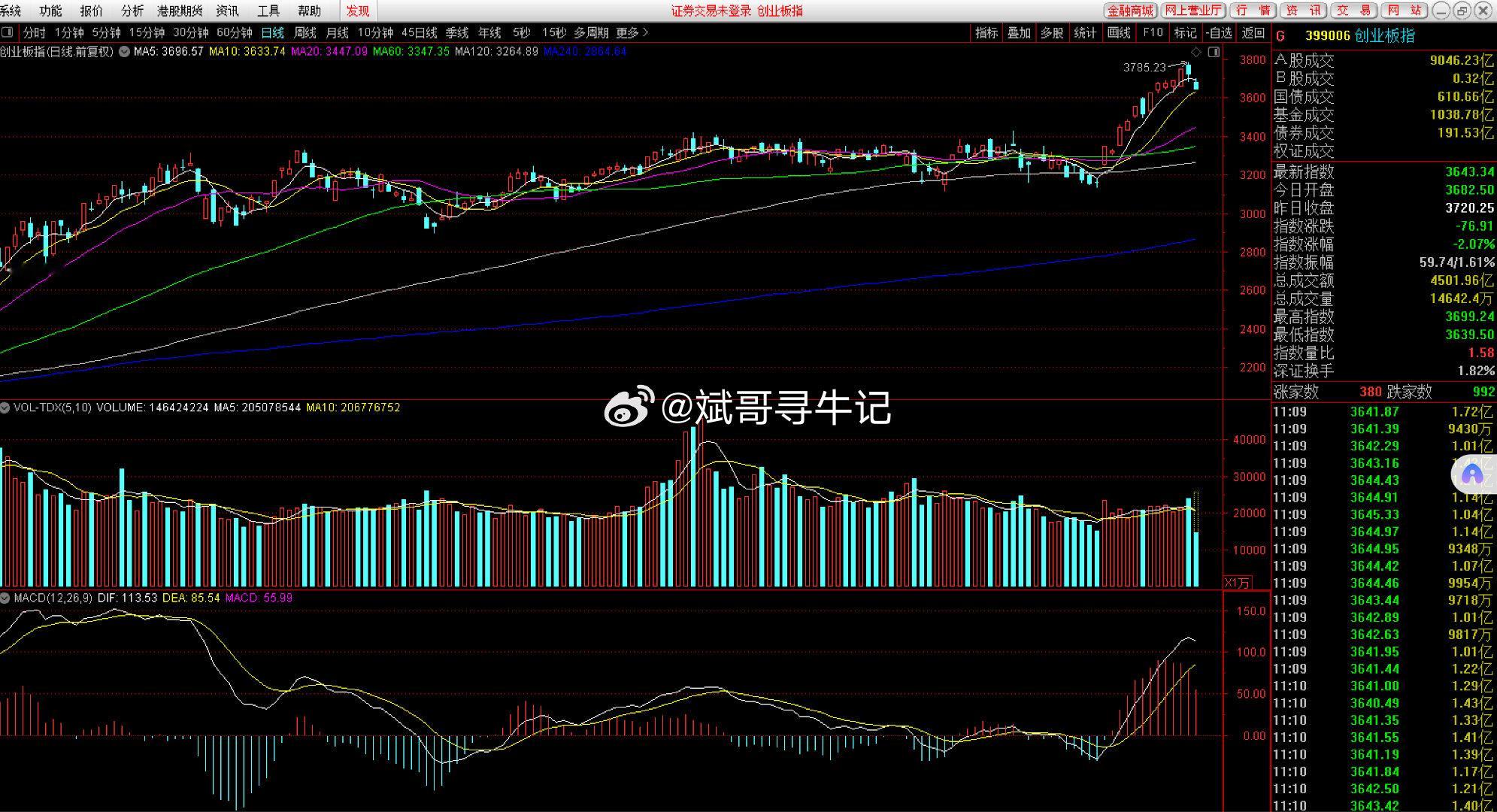Click the 金融商城 button
Viewport: 1497px width, 812px height.
(x=1130, y=11)
